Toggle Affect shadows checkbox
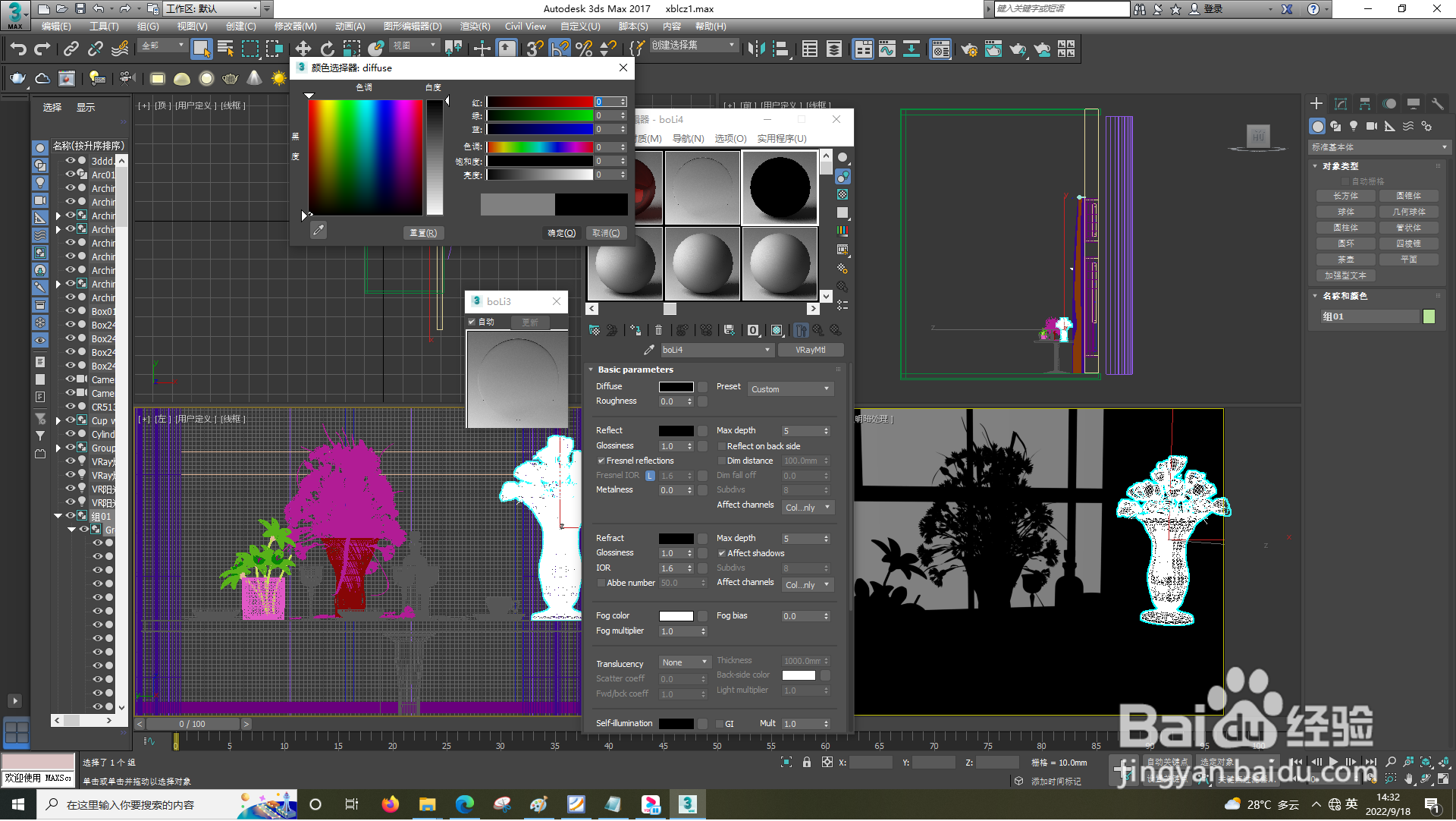Viewport: 1456px width, 821px height. 722,554
